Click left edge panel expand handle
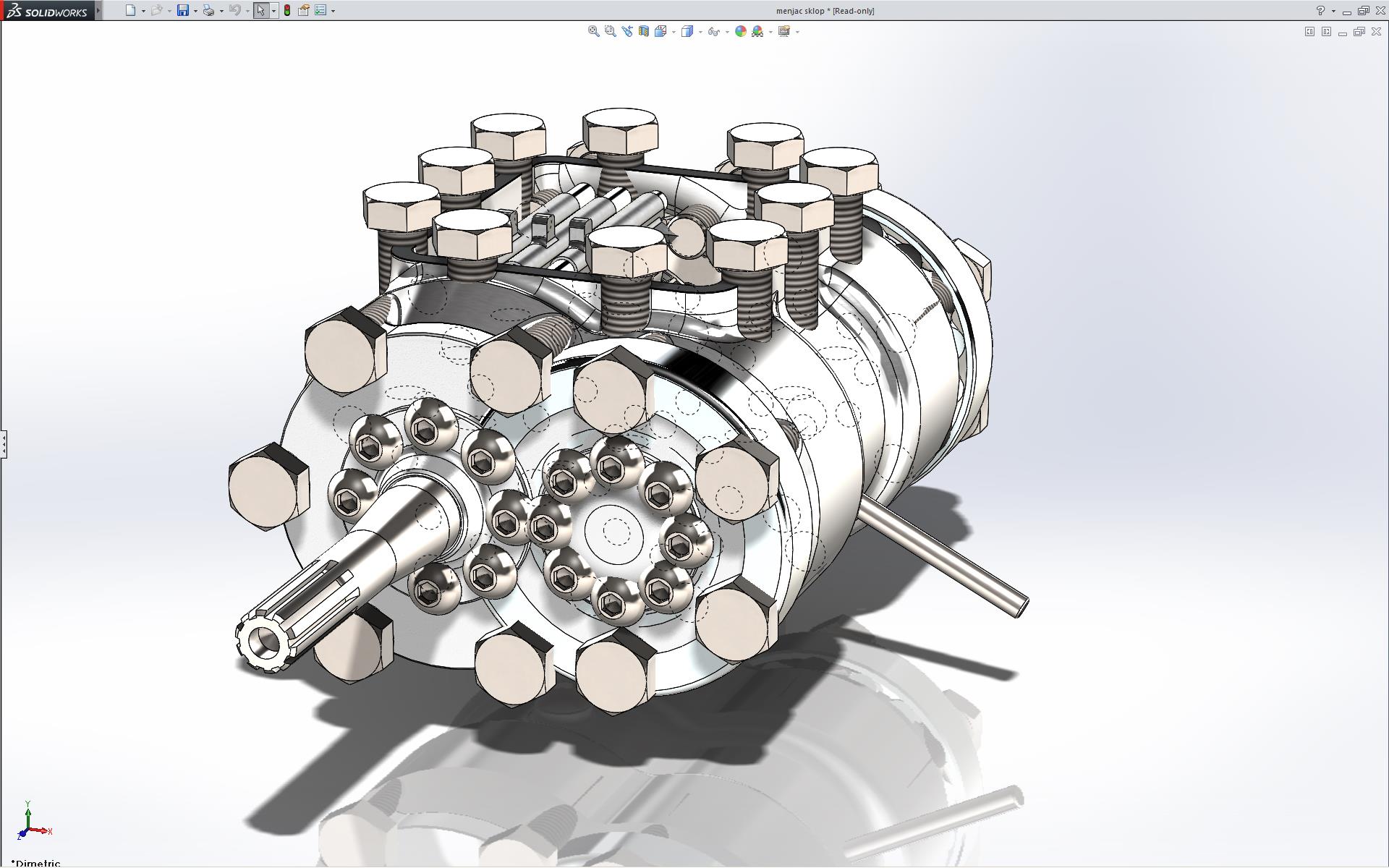Screen dimensions: 1389x868 tap(3, 443)
